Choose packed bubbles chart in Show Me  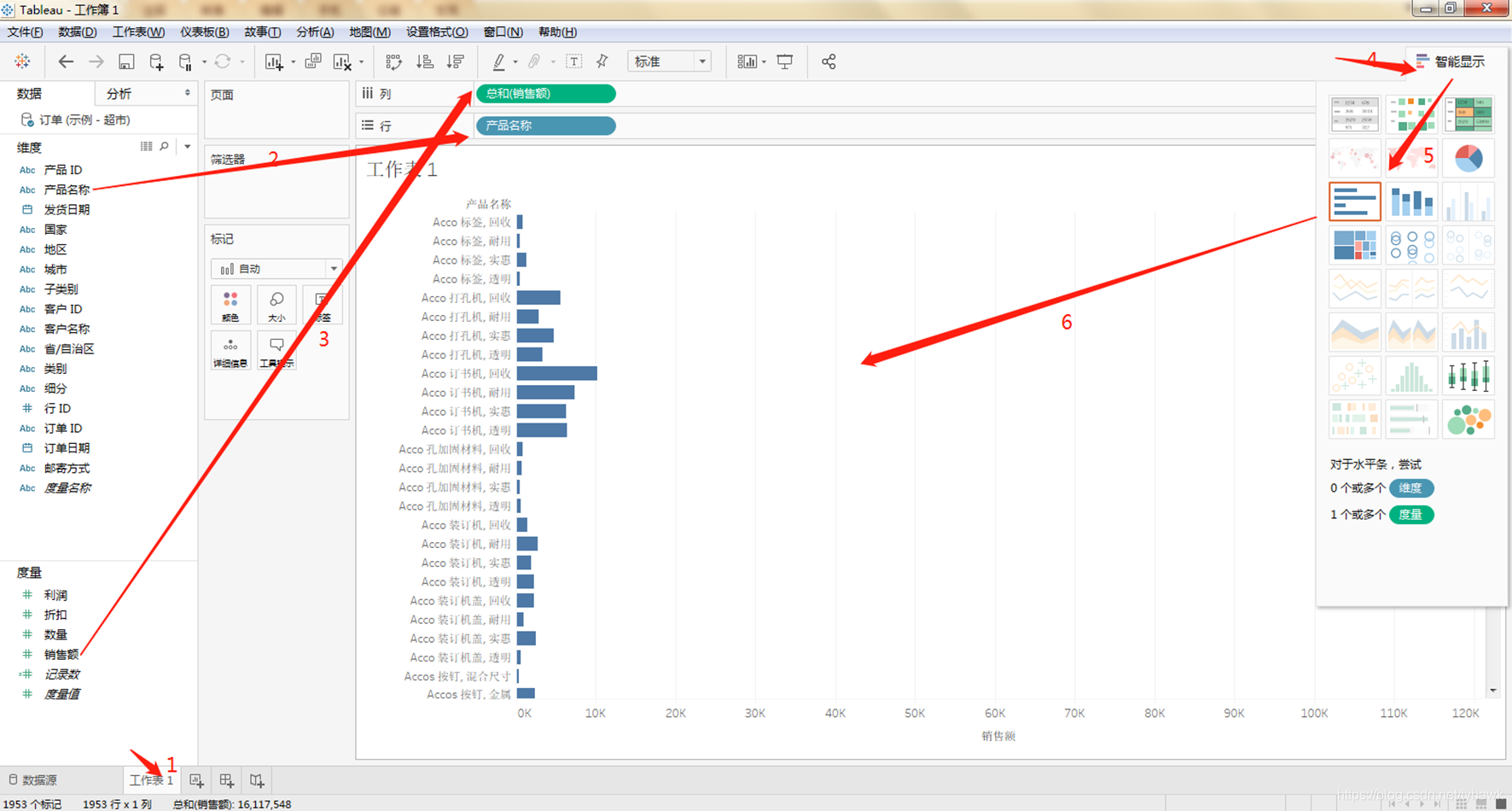click(1468, 419)
